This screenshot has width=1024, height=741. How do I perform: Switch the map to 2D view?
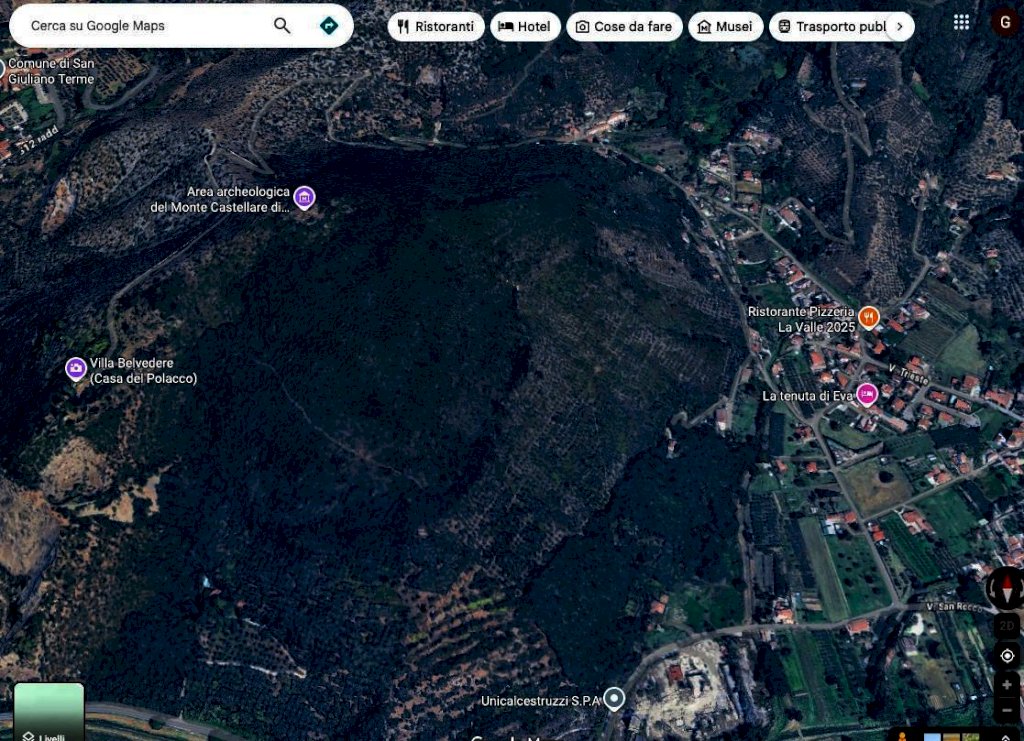[x=1007, y=626]
